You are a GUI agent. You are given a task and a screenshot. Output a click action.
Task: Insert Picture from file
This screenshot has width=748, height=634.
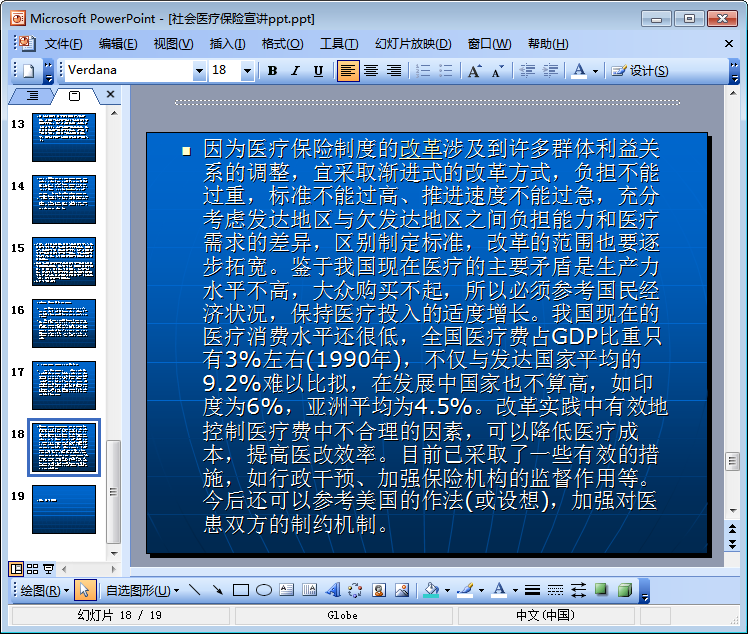coord(402,591)
